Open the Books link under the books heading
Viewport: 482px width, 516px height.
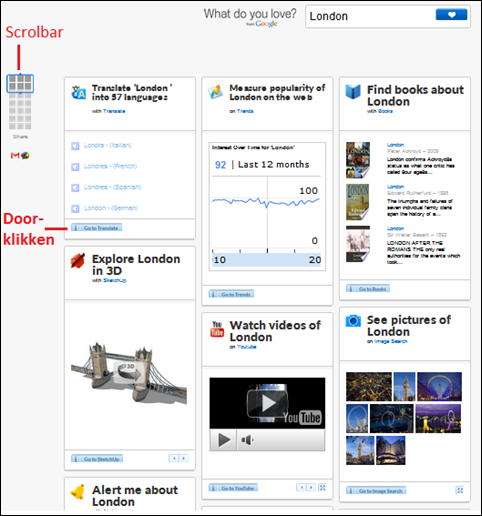pos(385,111)
